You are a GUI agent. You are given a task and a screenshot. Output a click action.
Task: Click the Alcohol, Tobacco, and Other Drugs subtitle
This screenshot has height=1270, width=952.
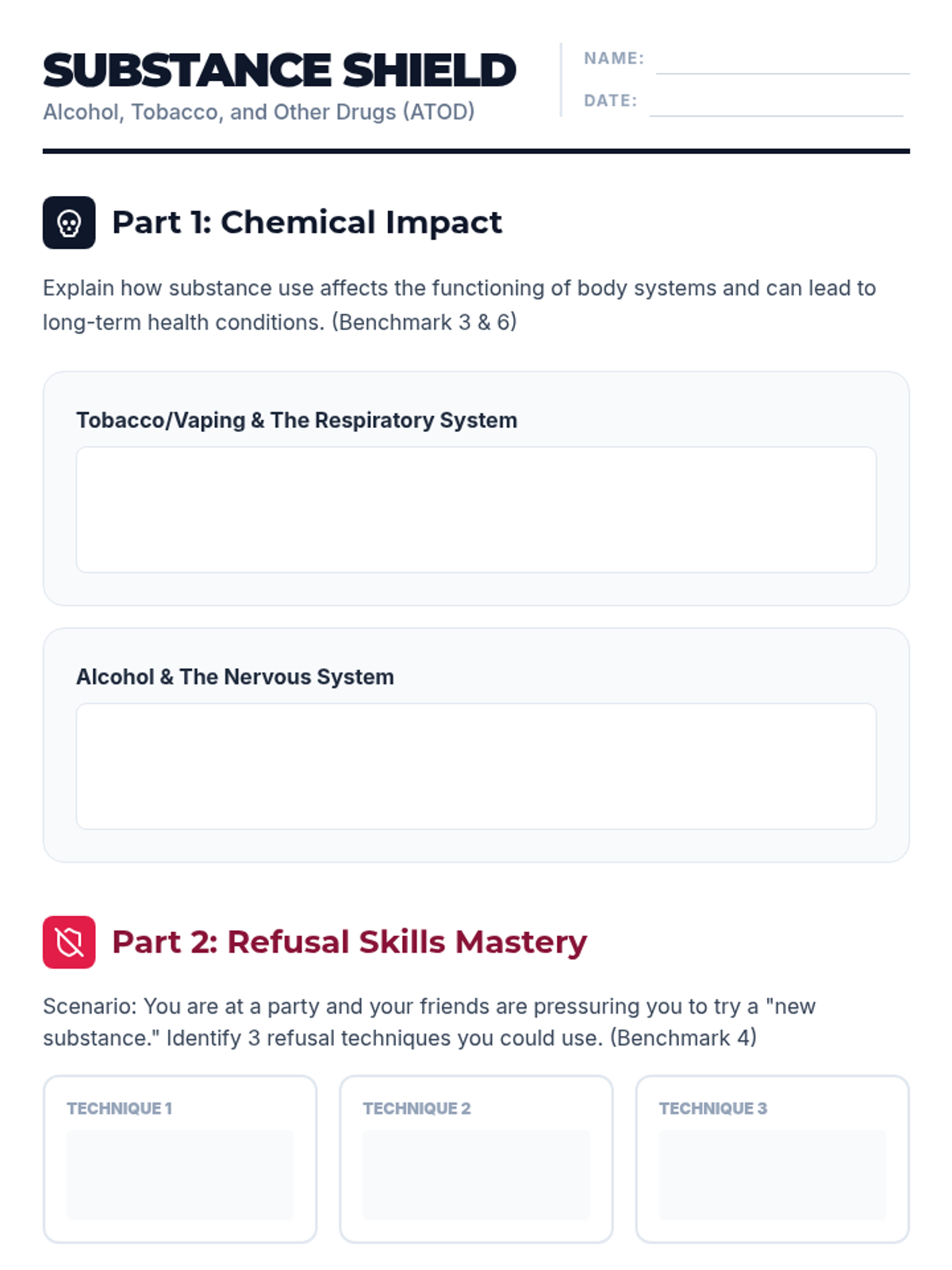point(259,112)
